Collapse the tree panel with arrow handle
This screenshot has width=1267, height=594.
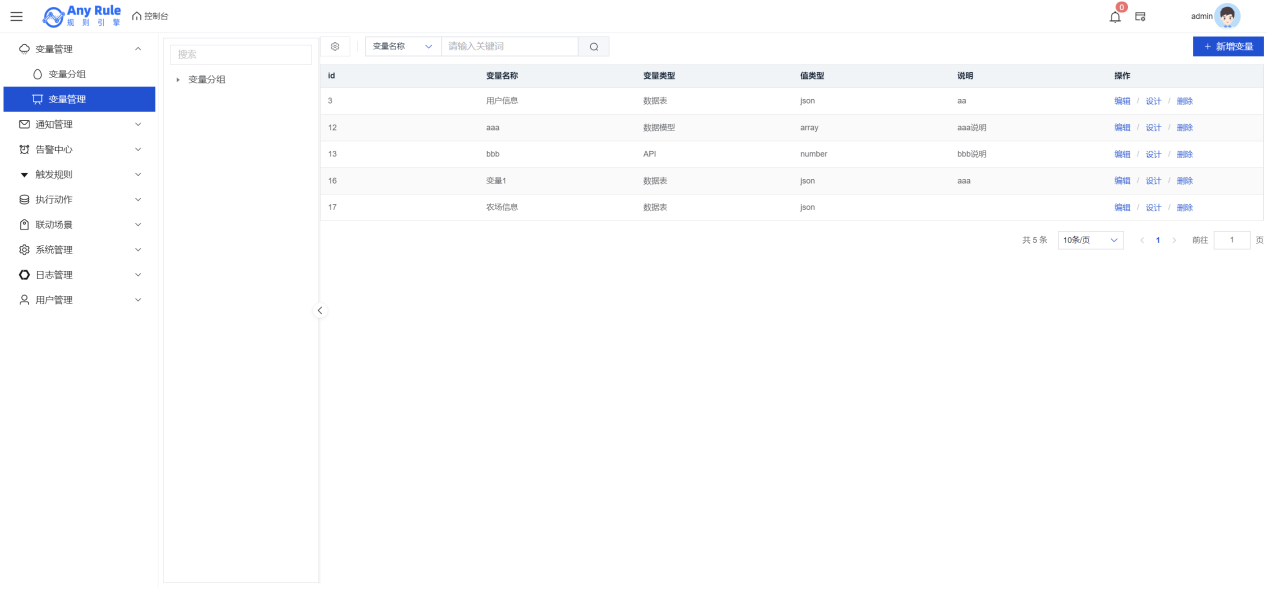coord(320,310)
